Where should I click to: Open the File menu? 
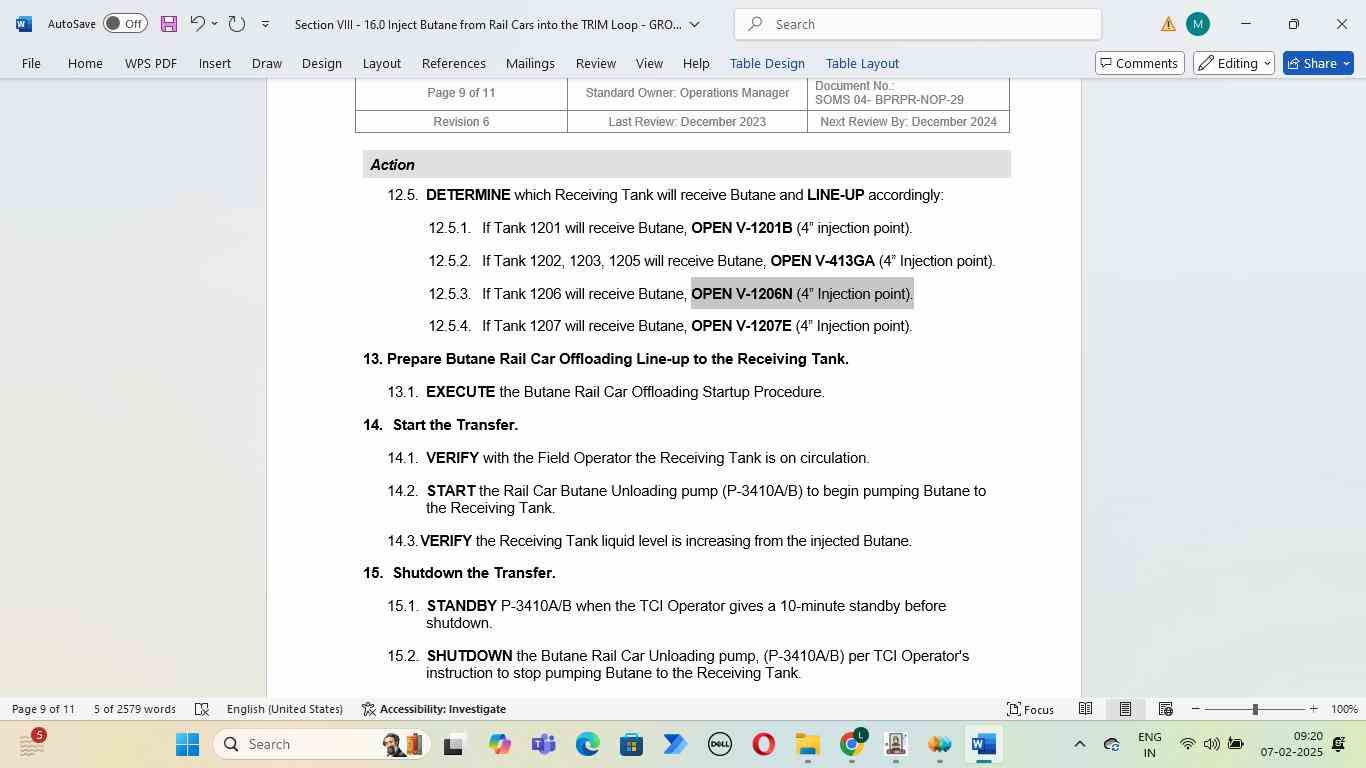click(31, 63)
